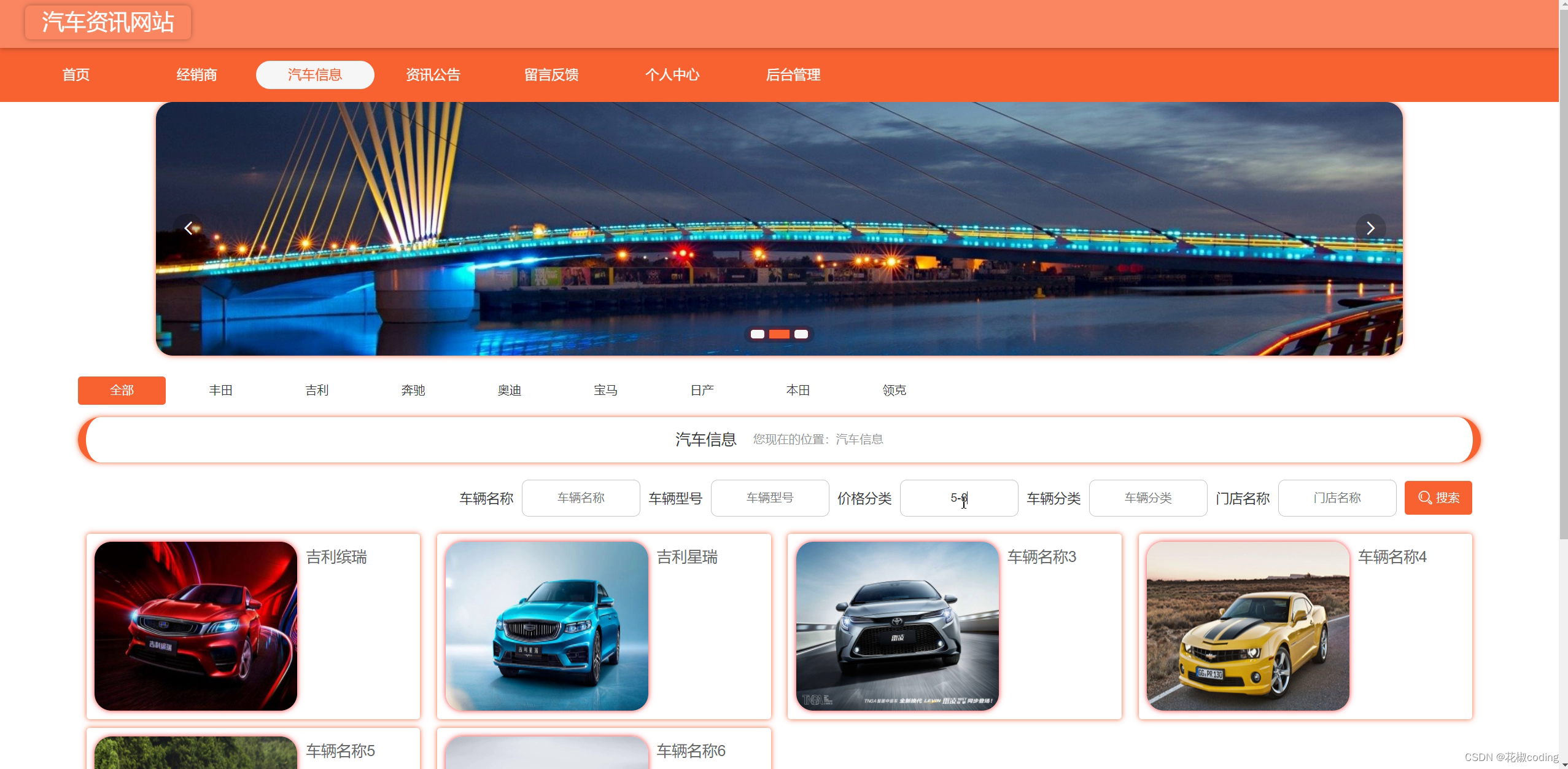This screenshot has width=1568, height=769.
Task: Filter cars by 丰田 brand tab
Action: point(220,390)
